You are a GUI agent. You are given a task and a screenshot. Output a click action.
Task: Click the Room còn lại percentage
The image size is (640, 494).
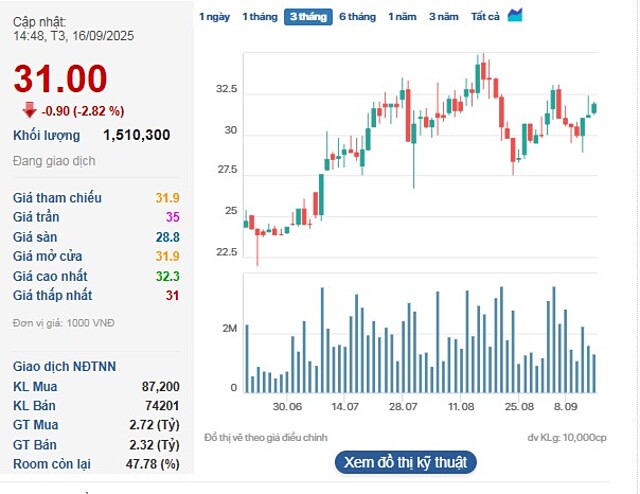point(155,464)
